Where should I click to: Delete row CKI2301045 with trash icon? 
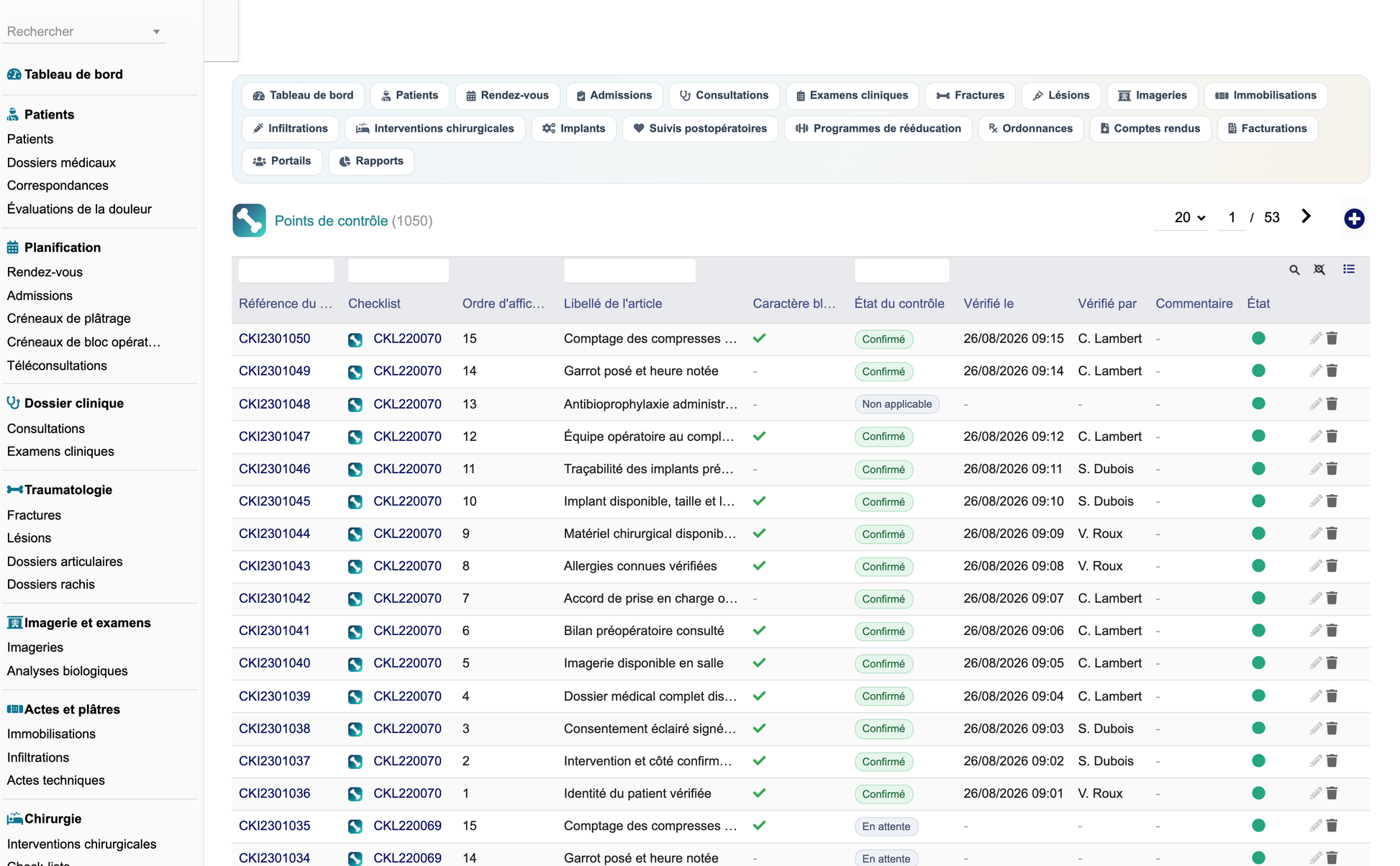[1332, 501]
